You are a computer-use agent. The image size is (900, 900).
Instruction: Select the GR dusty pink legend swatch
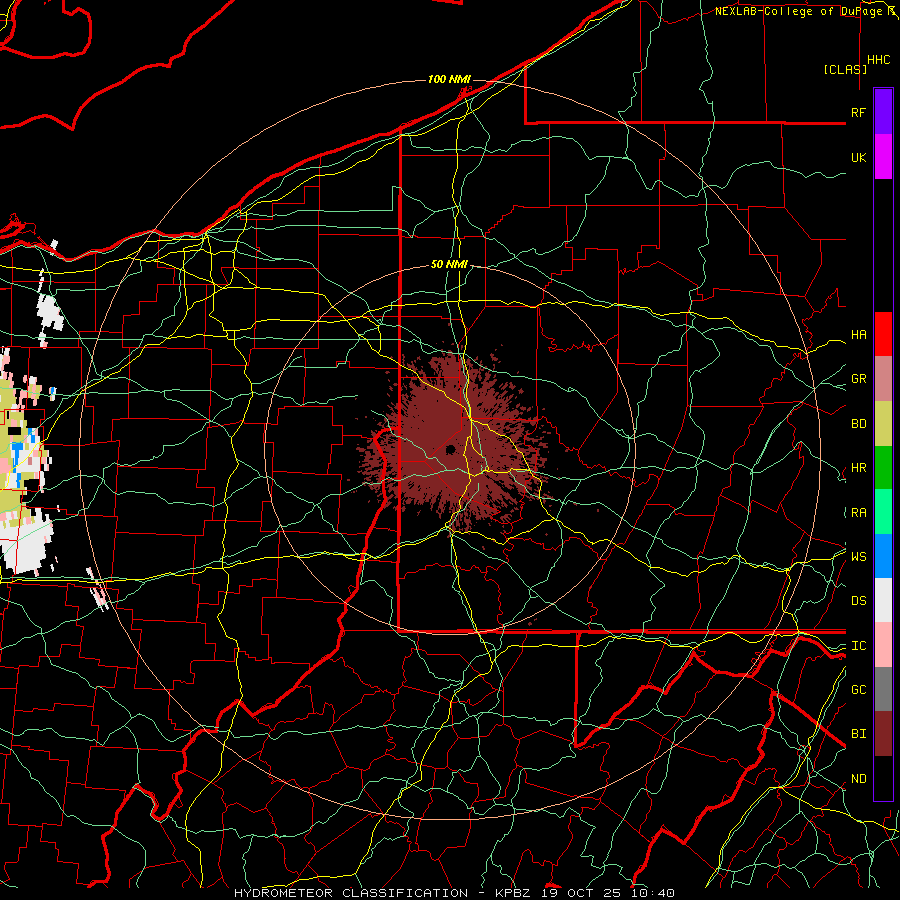(x=883, y=379)
